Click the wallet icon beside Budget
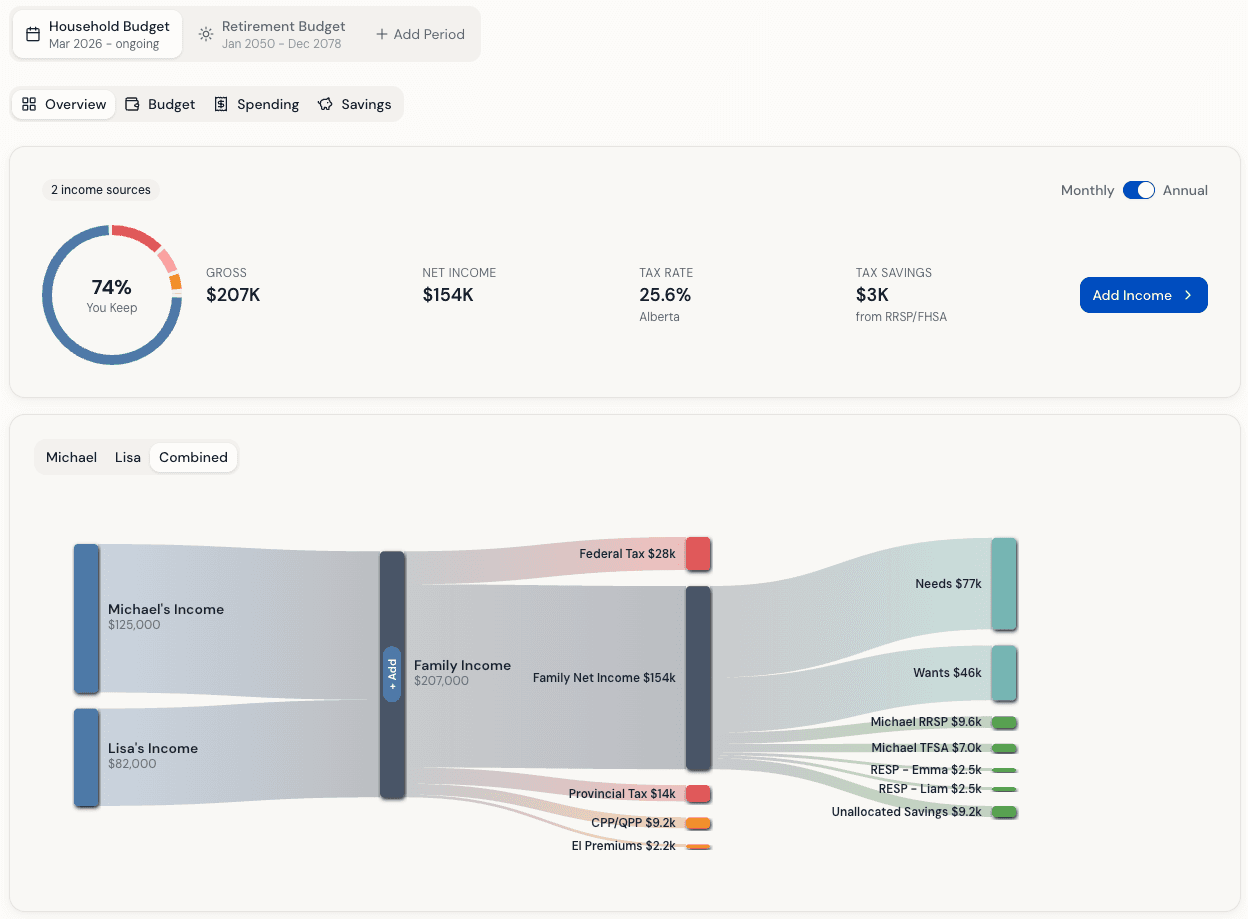The width and height of the screenshot is (1248, 919). click(x=131, y=103)
